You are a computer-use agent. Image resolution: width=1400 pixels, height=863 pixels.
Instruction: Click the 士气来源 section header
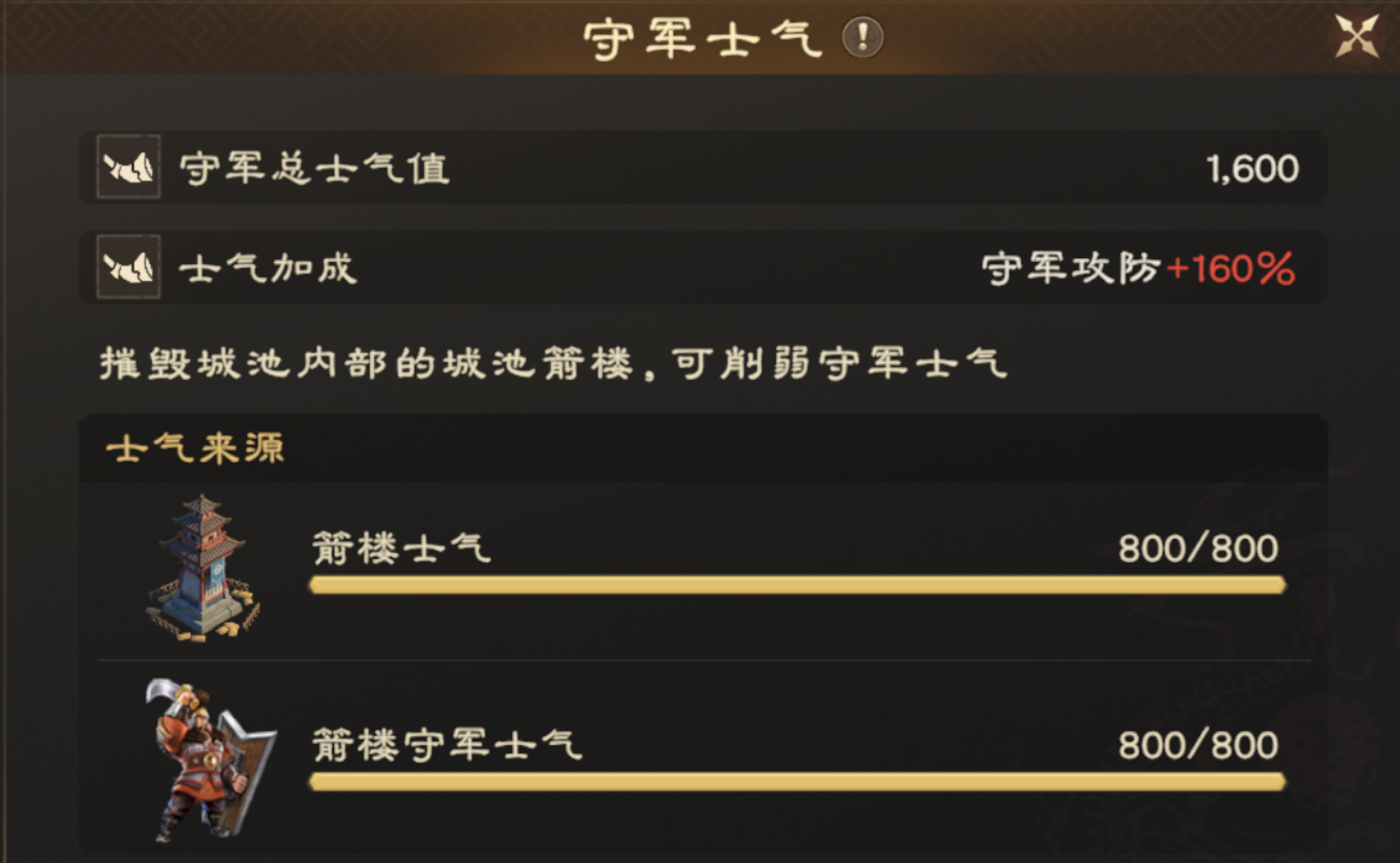196,448
